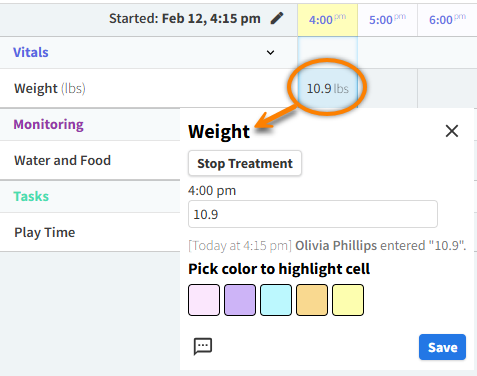Click the pencil edit icon beside start date
This screenshot has width=477, height=376.
277,18
